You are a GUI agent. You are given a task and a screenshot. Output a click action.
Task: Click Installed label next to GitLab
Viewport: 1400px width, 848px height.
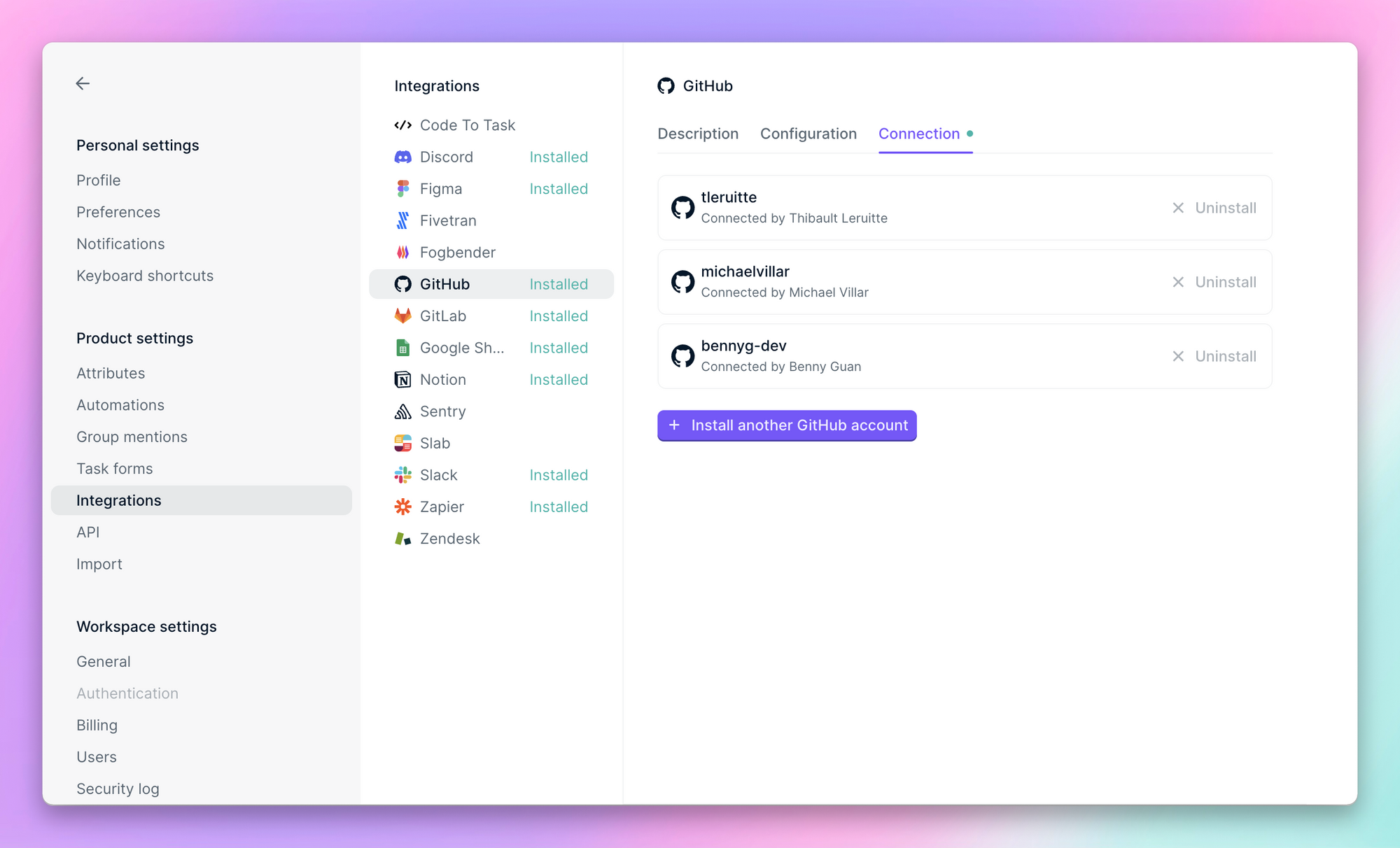[559, 316]
